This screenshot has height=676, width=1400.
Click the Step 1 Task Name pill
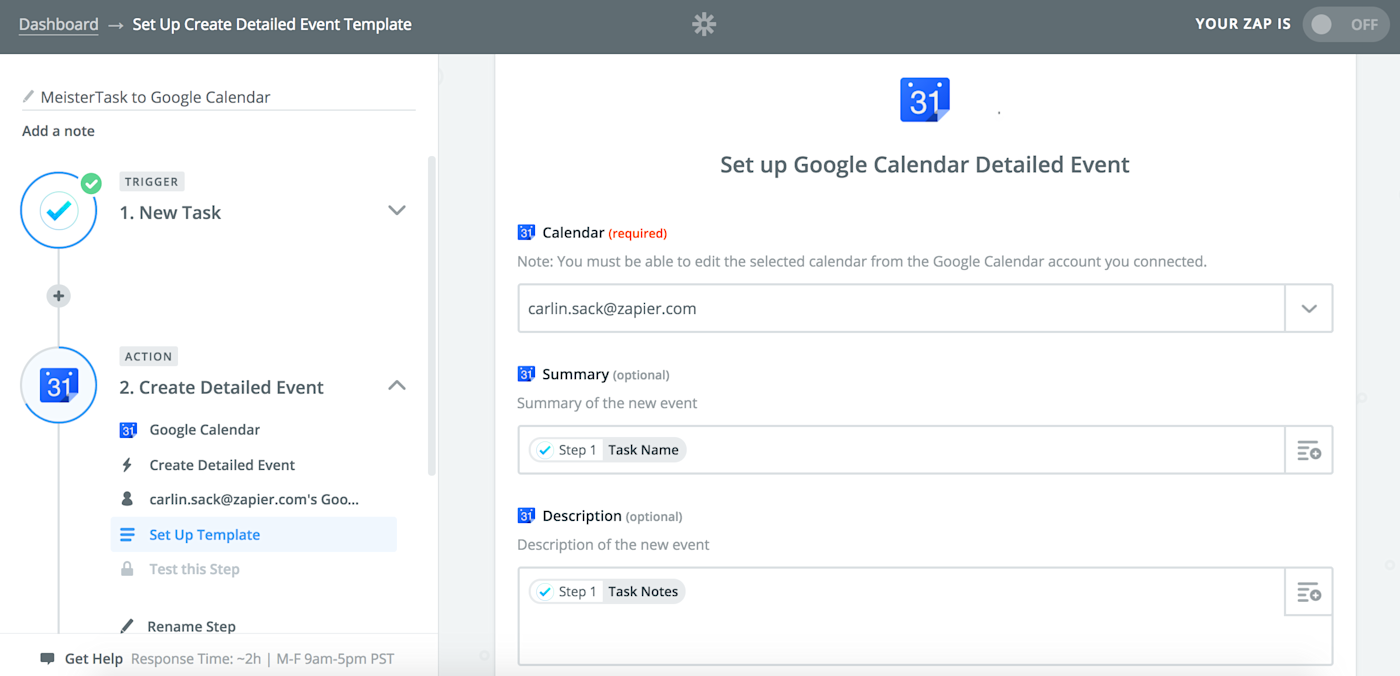(x=607, y=450)
